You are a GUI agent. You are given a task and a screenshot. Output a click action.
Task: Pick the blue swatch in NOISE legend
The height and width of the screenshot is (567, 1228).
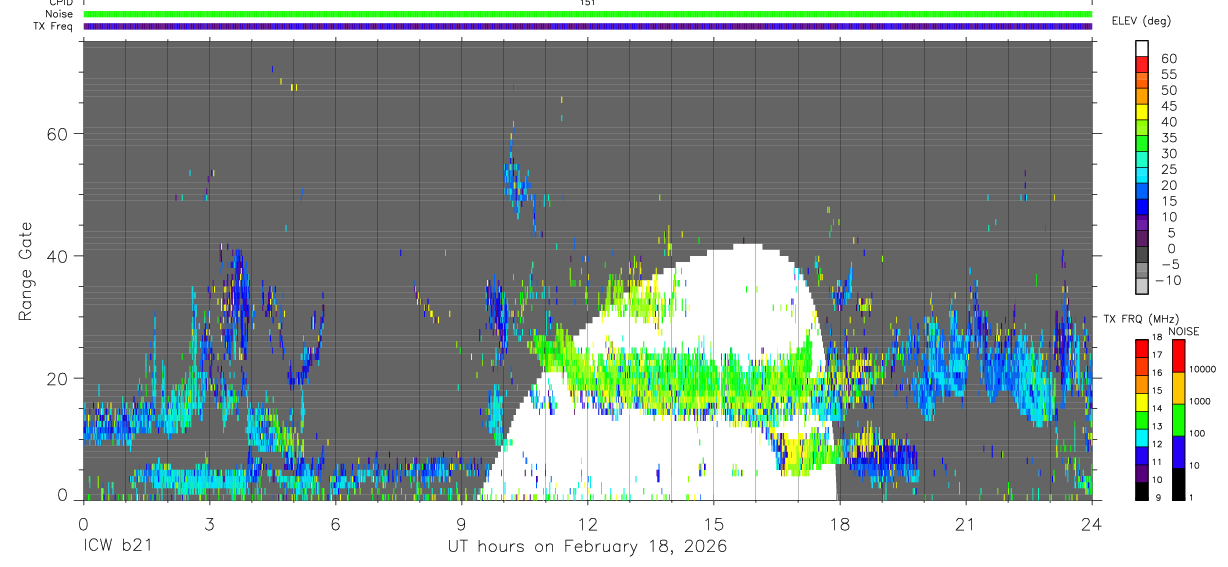tap(1178, 452)
